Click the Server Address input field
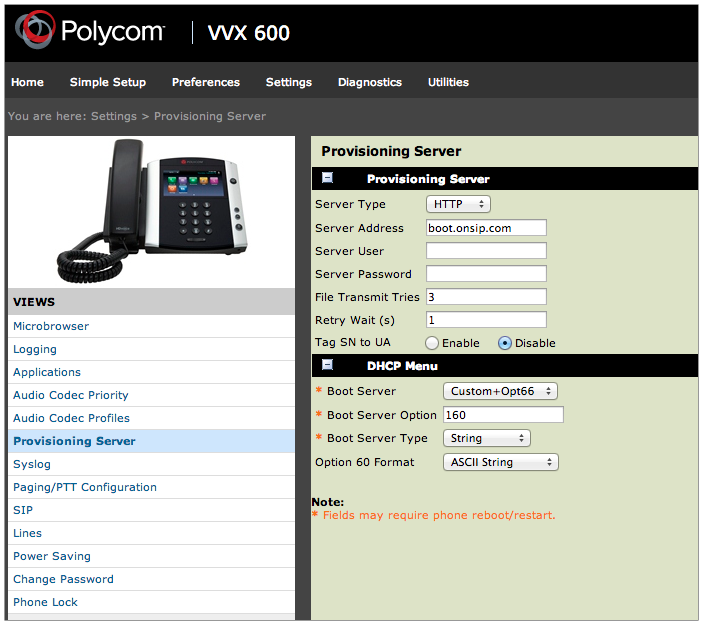Screen dimensions: 703x625 click(486, 228)
